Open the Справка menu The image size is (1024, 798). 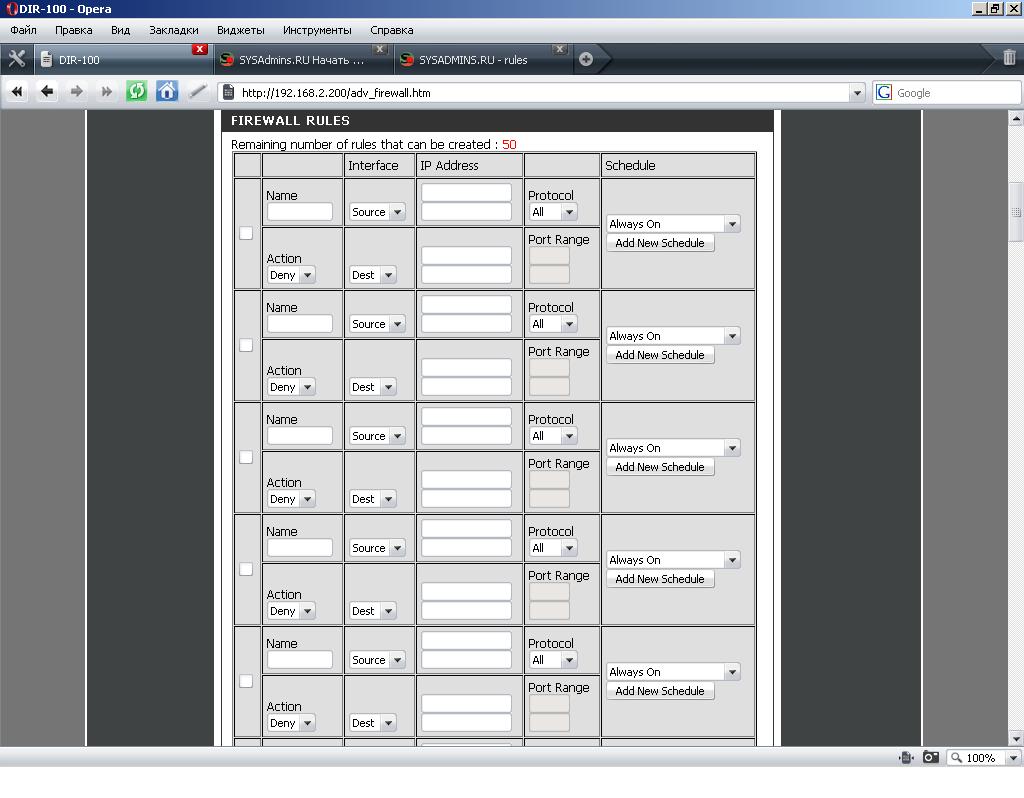[x=392, y=30]
